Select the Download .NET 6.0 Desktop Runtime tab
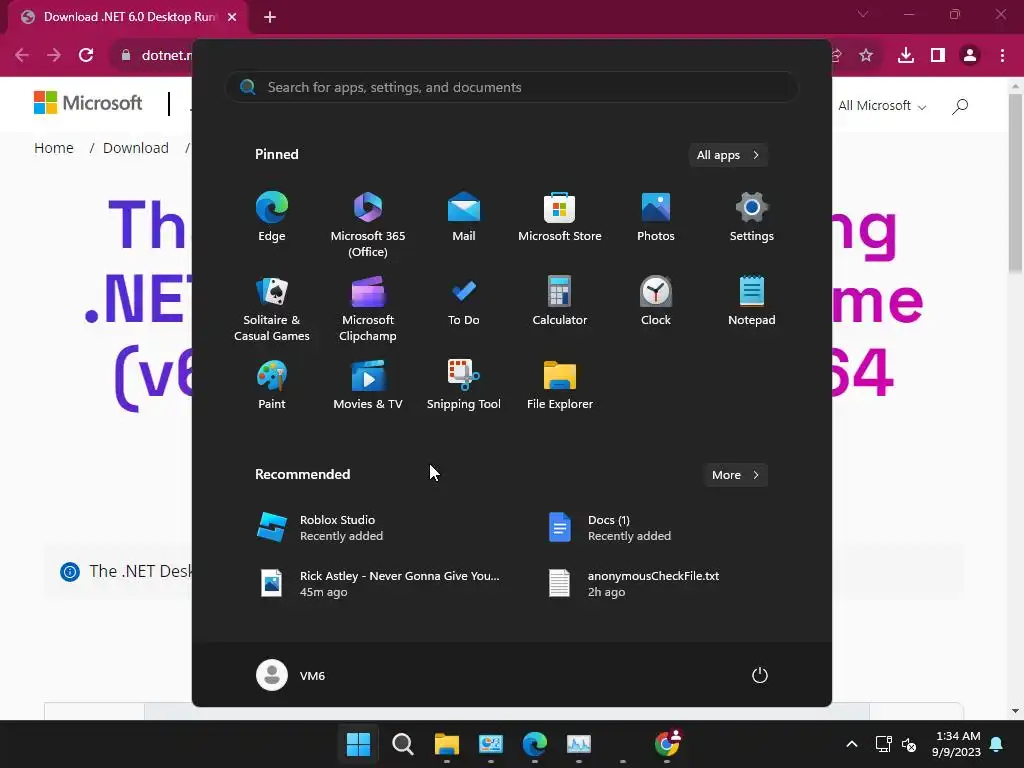This screenshot has height=768, width=1024. [x=128, y=17]
